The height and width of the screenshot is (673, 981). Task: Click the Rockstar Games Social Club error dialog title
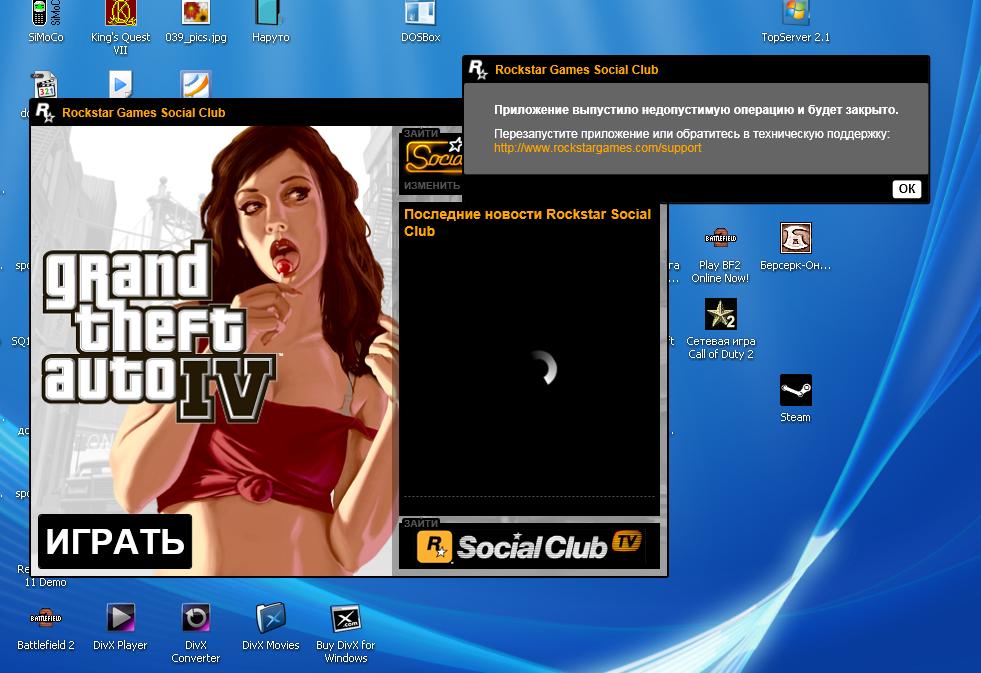point(576,70)
